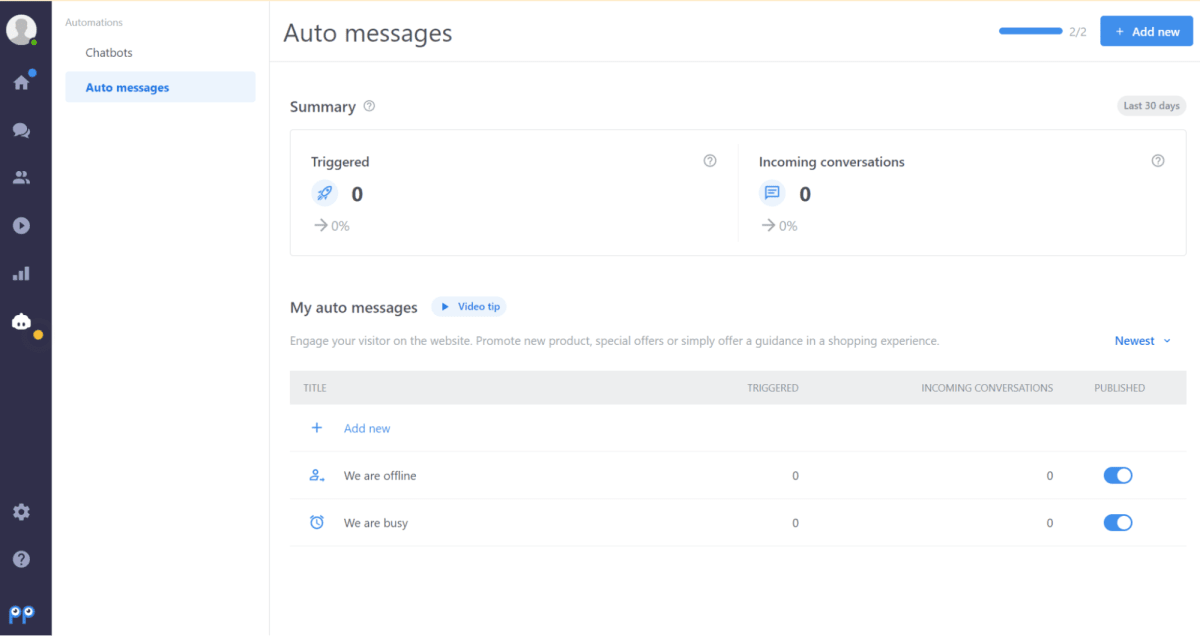The height and width of the screenshot is (636, 1200).
Task: Open the We are offline message
Action: click(380, 476)
